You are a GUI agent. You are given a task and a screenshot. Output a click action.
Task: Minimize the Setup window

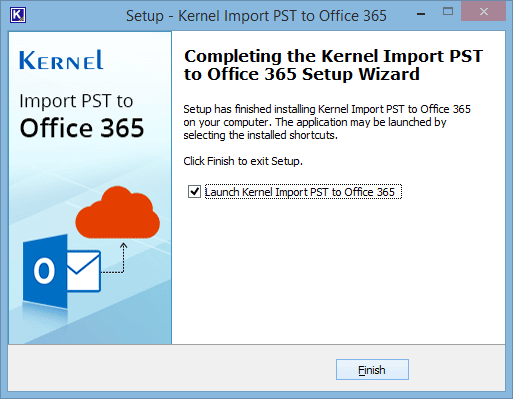(x=421, y=14)
